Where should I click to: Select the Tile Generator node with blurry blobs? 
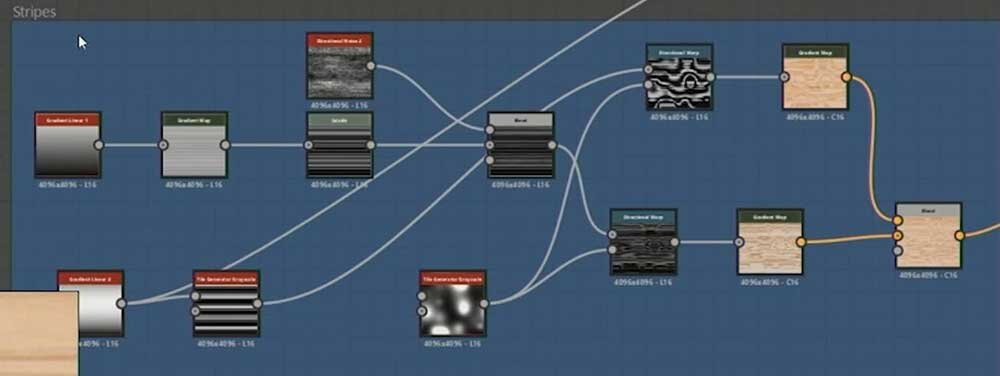click(x=453, y=304)
